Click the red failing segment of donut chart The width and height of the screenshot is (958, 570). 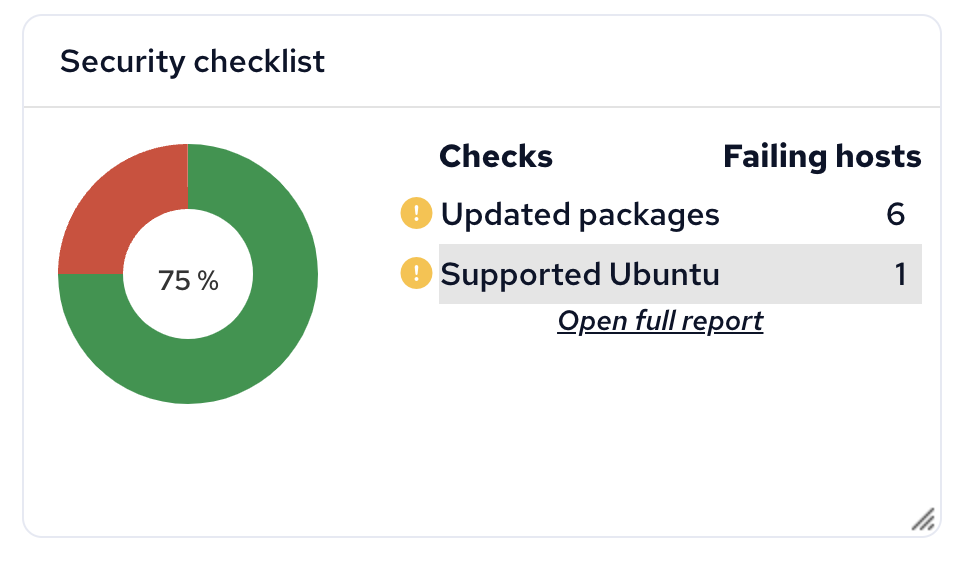tap(116, 202)
